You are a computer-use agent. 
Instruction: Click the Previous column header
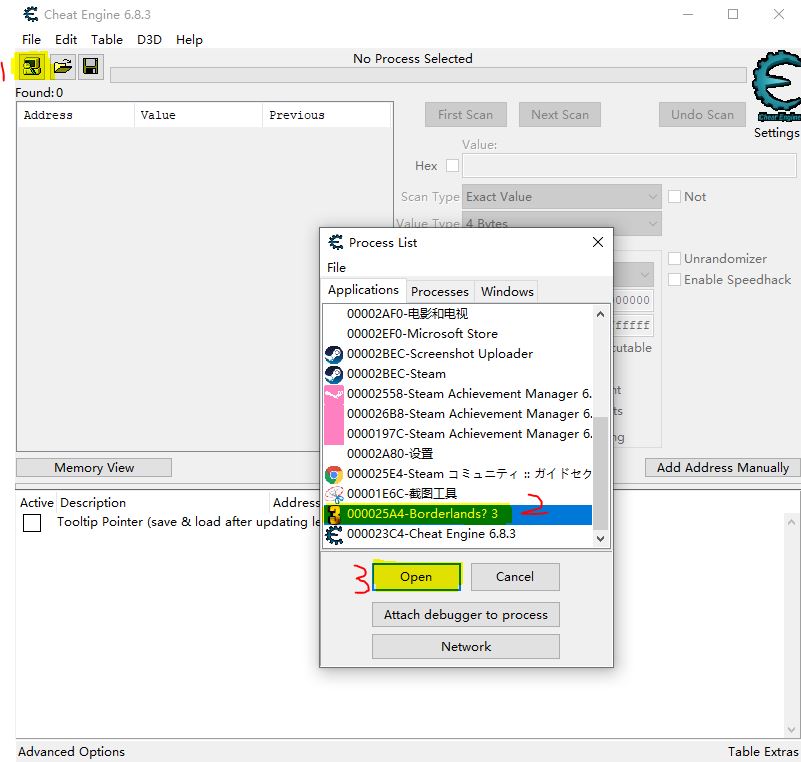(327, 115)
